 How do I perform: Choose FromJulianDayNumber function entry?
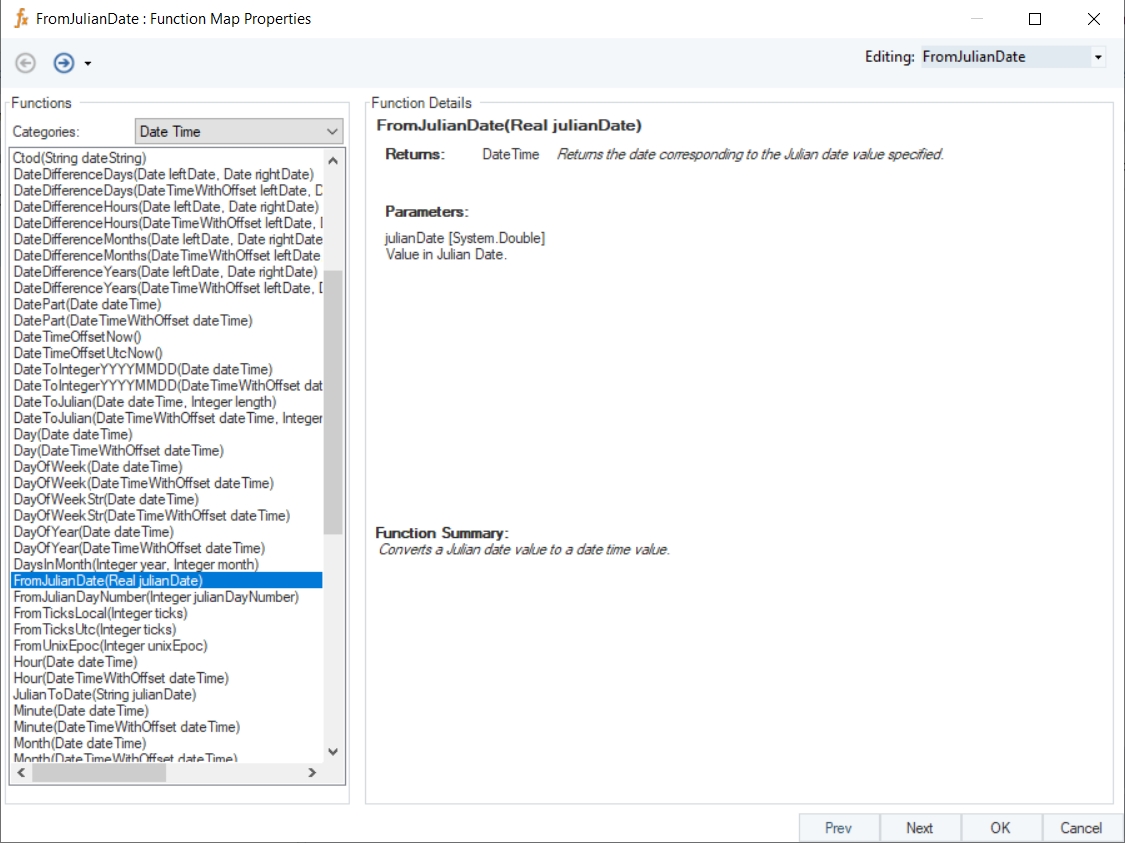(156, 597)
